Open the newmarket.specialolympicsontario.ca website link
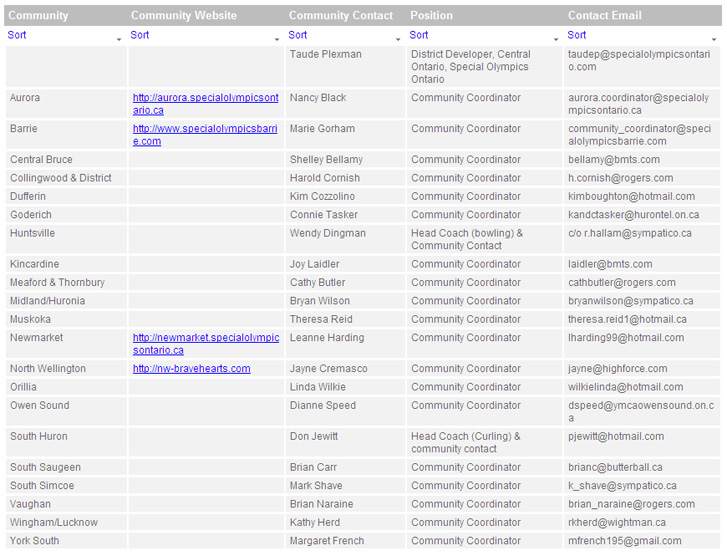 (206, 344)
